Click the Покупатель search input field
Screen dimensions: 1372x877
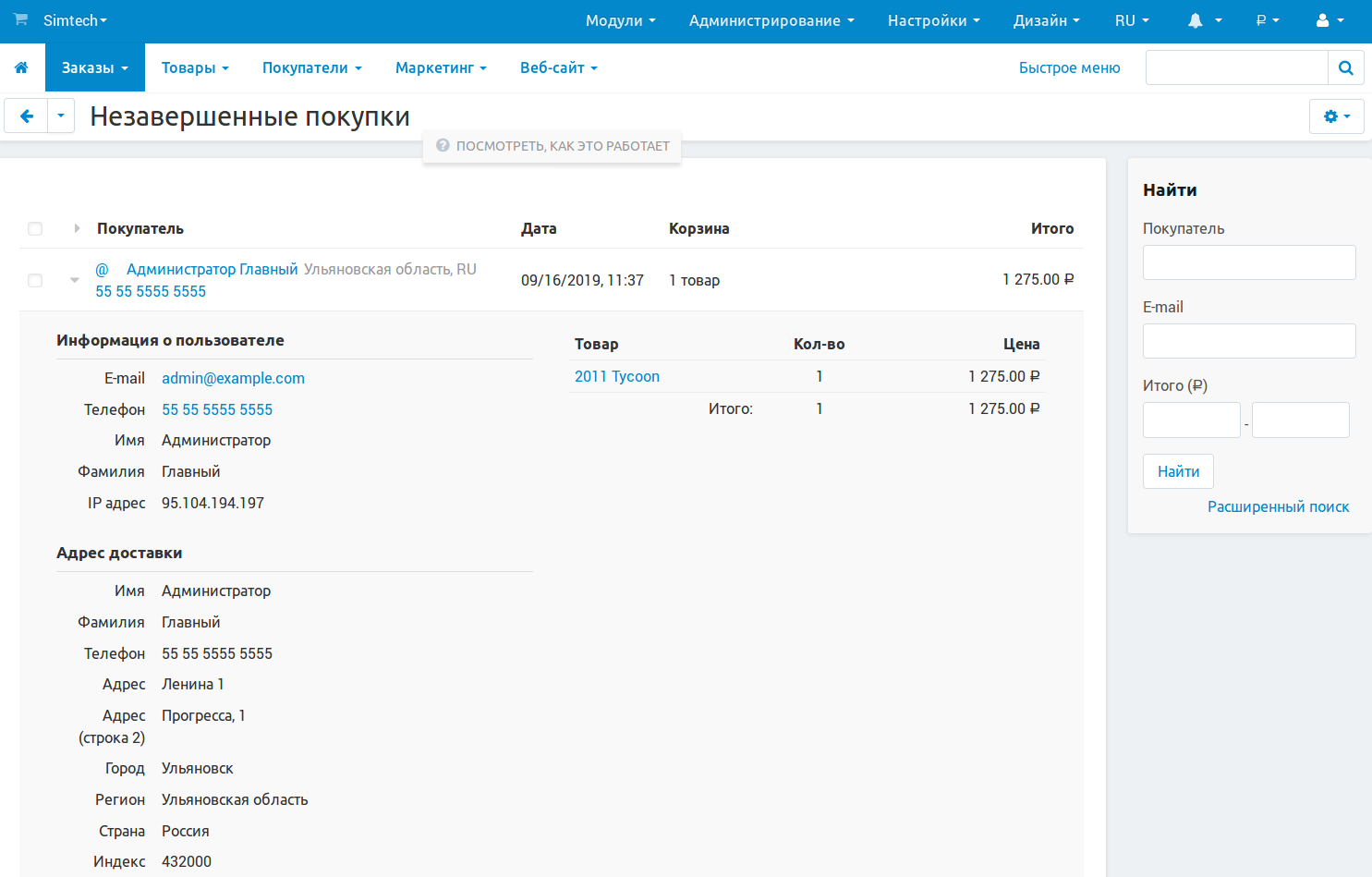coord(1248,262)
